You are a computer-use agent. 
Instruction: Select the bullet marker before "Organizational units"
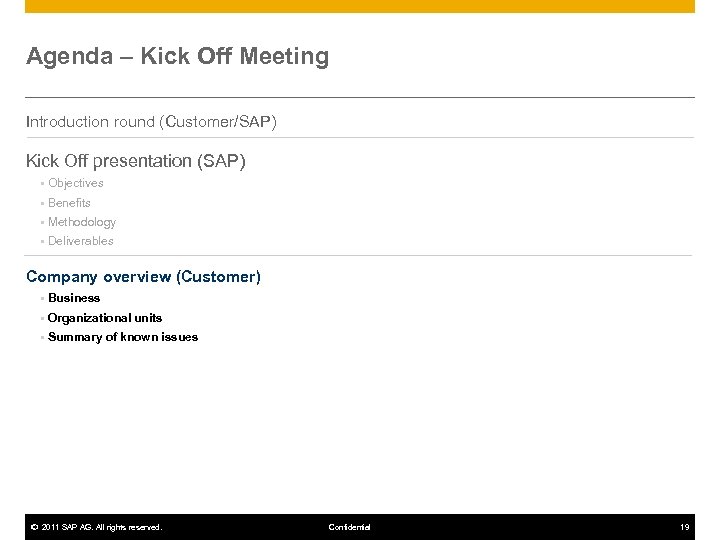(x=43, y=318)
